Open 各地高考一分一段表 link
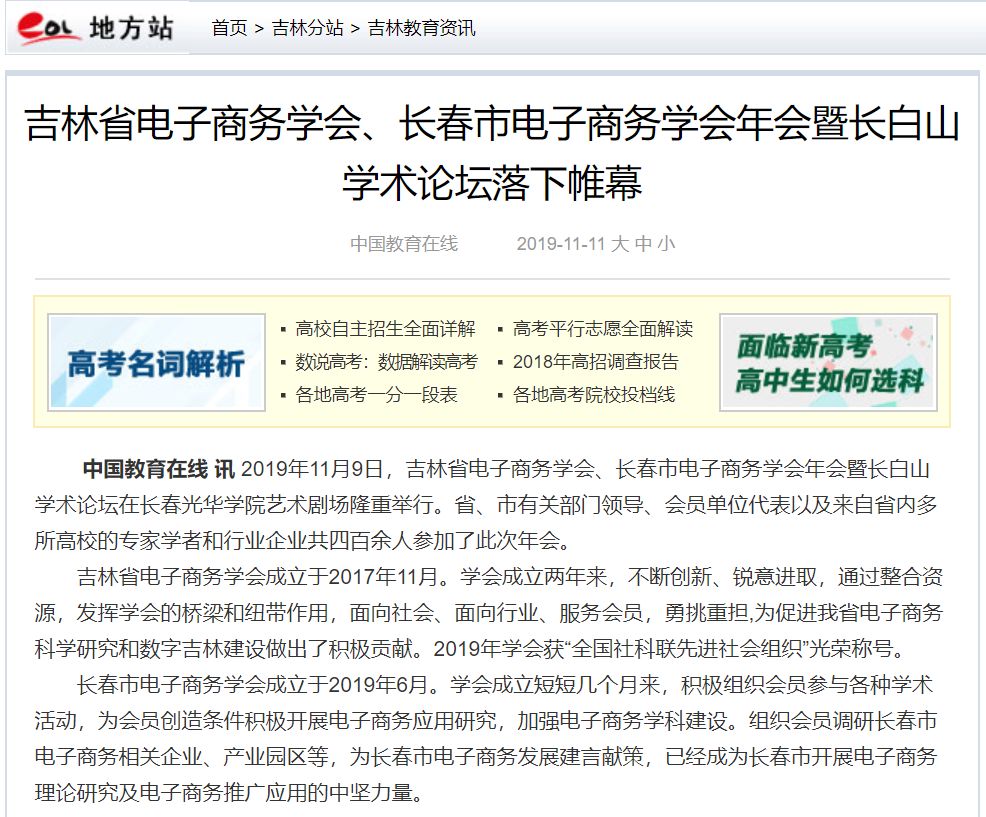986x817 pixels. (x=376, y=395)
